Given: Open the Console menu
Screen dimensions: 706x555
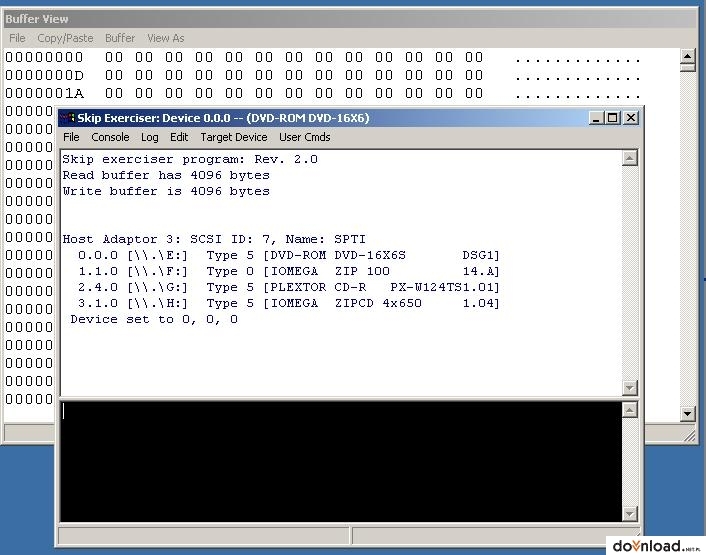Looking at the screenshot, I should (110, 137).
